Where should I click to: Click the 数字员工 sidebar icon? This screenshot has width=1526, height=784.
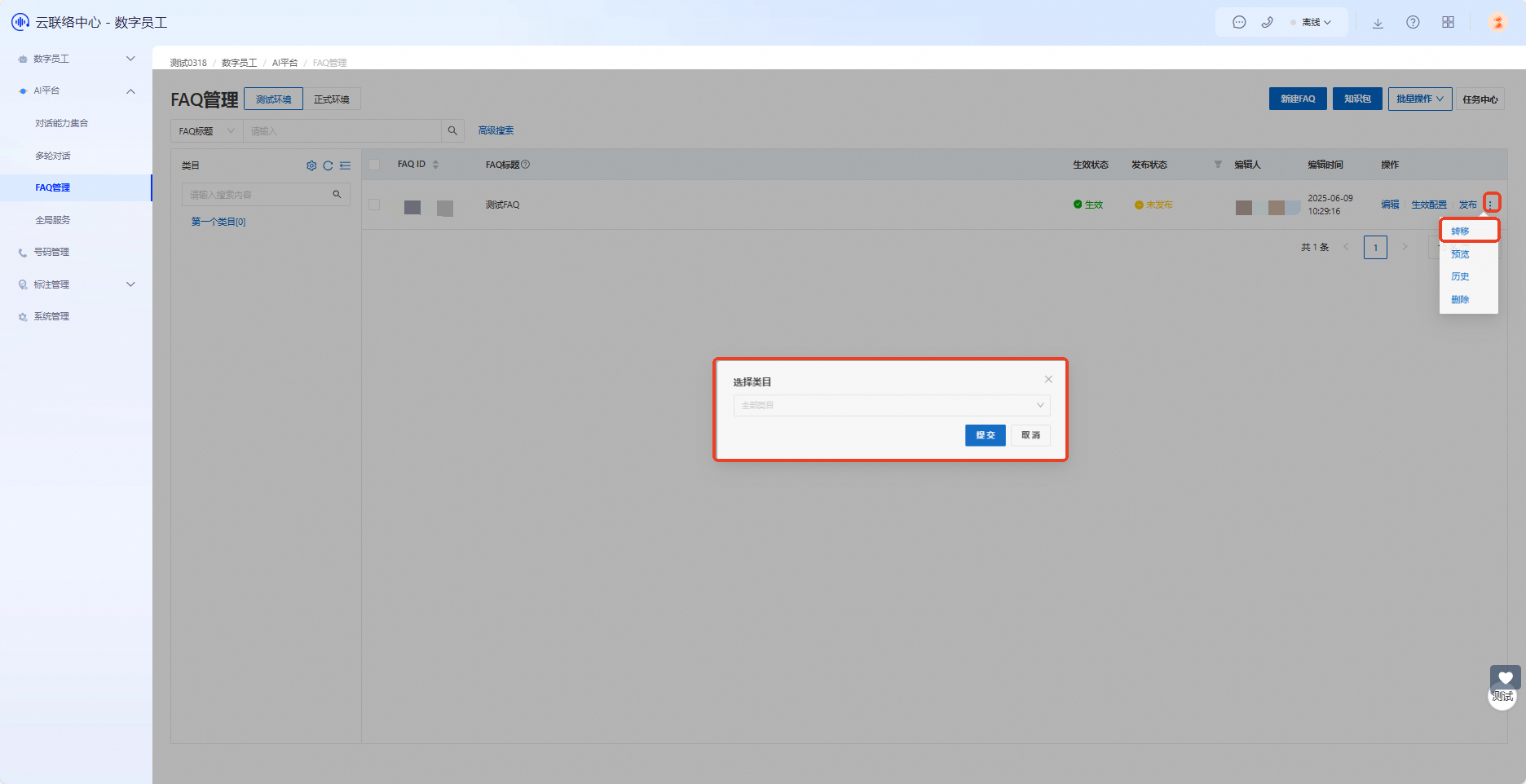[23, 59]
